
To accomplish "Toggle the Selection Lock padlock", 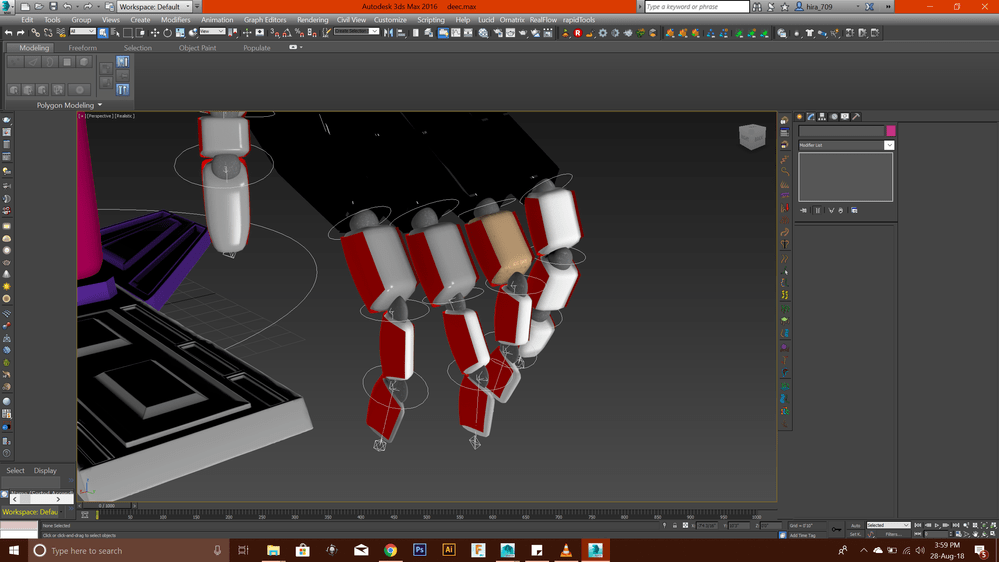I will 675,525.
